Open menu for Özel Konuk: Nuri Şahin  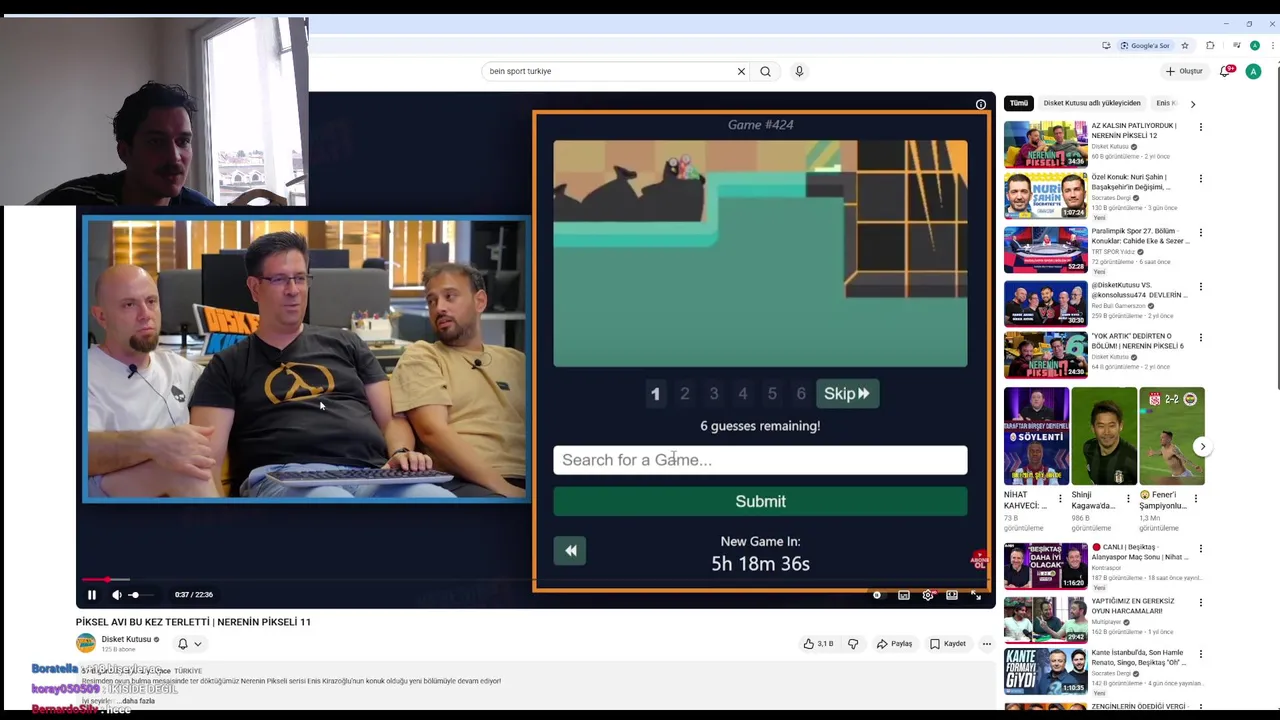tap(1200, 179)
